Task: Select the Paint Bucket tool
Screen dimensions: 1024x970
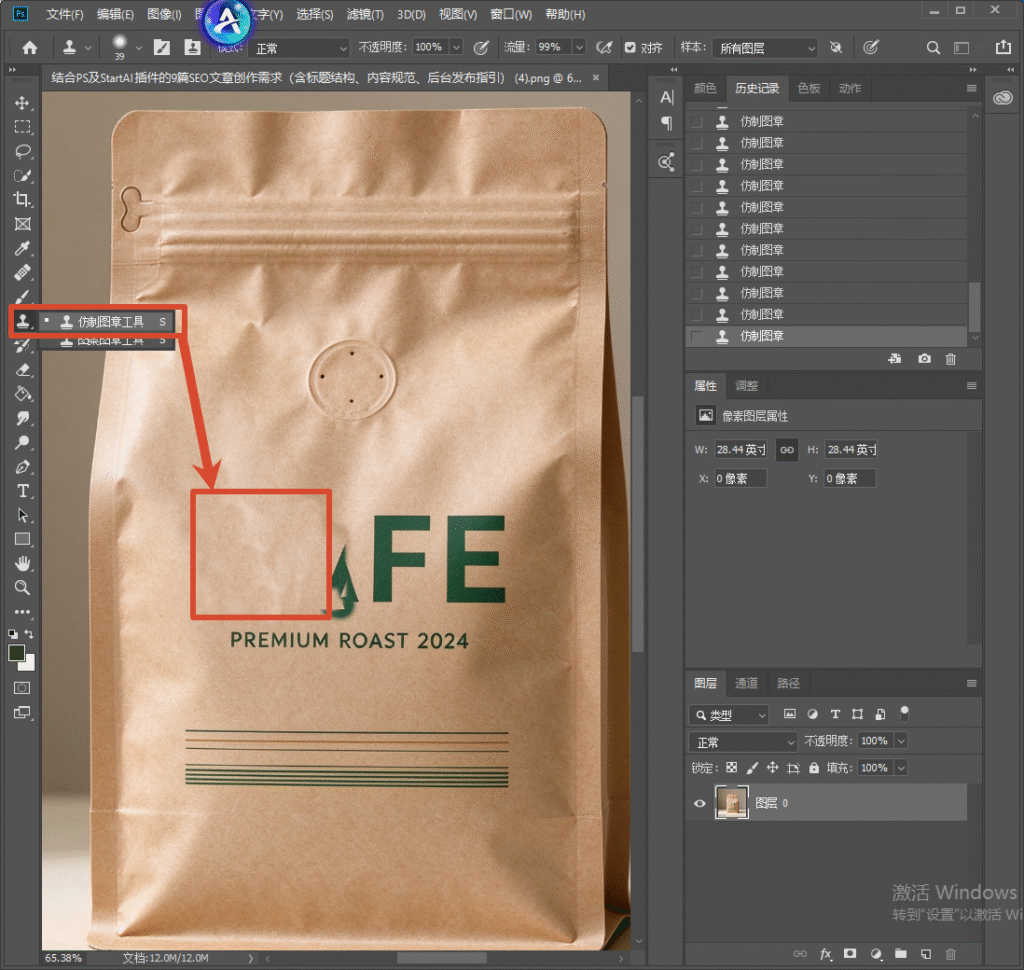Action: click(22, 394)
